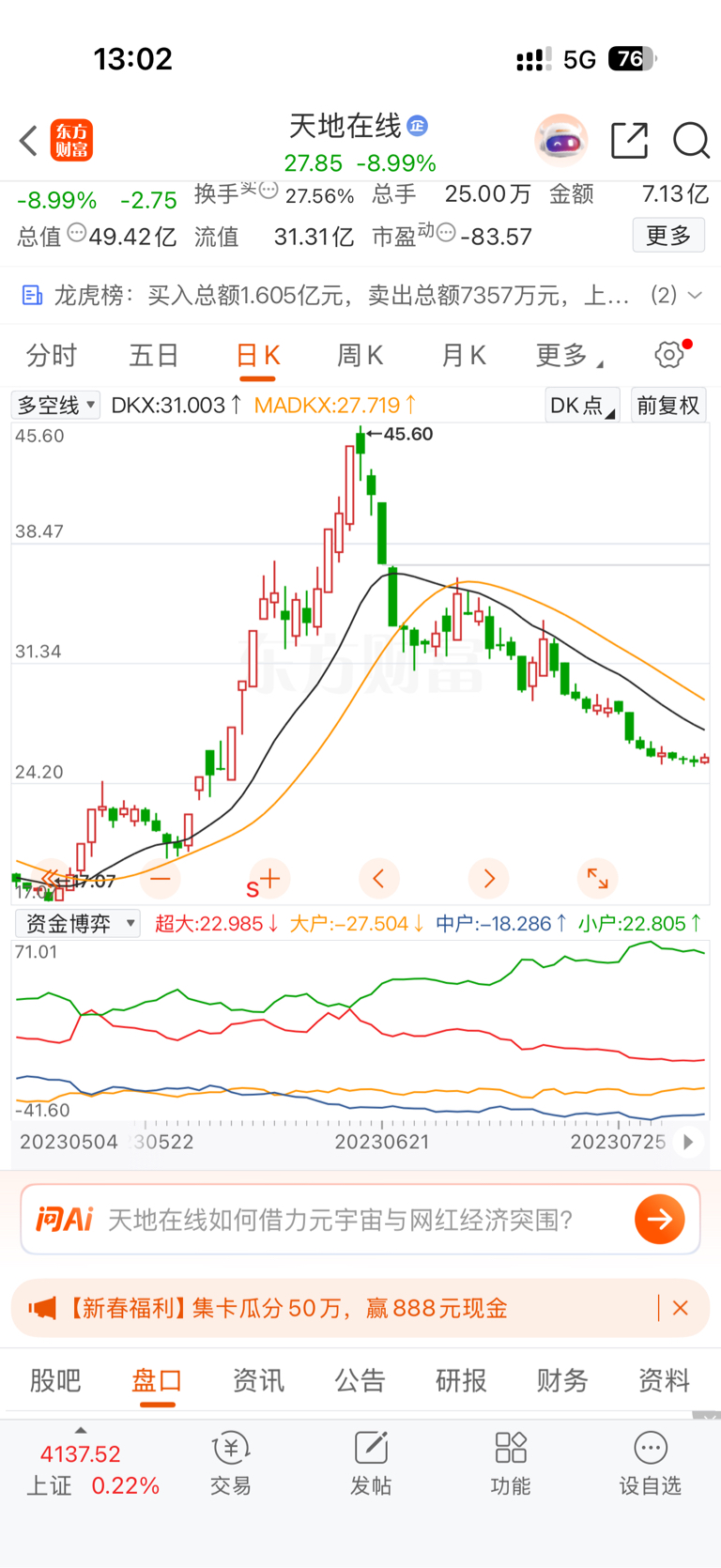Move chart right with right arrow
The height and width of the screenshot is (1568, 721).
point(488,879)
